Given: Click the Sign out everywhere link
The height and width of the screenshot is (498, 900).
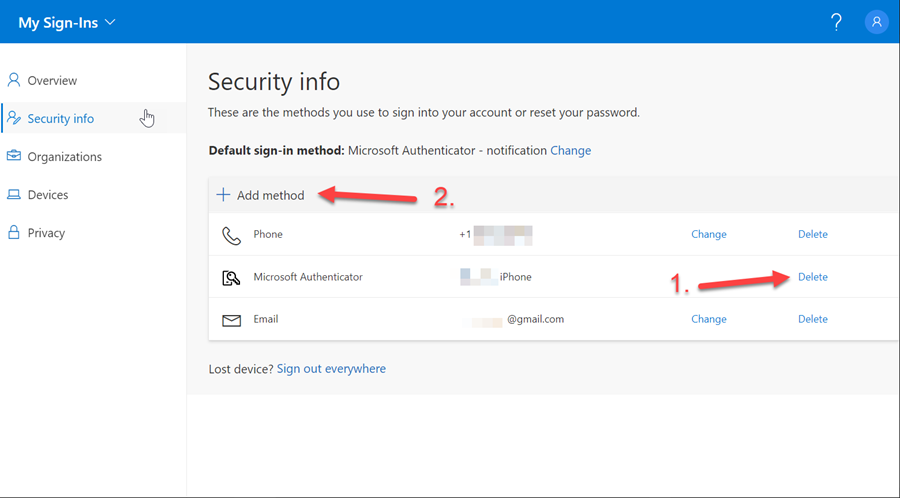Looking at the screenshot, I should (331, 369).
